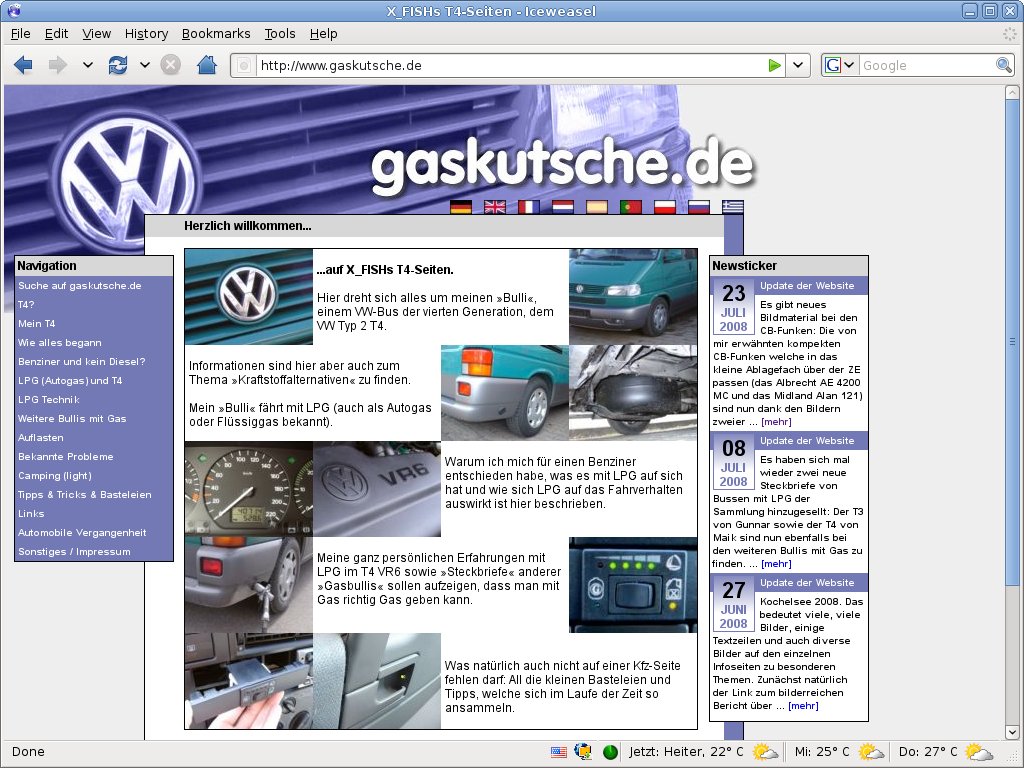The width and height of the screenshot is (1024, 768).
Task: Open the Edit menu
Action: coord(56,34)
